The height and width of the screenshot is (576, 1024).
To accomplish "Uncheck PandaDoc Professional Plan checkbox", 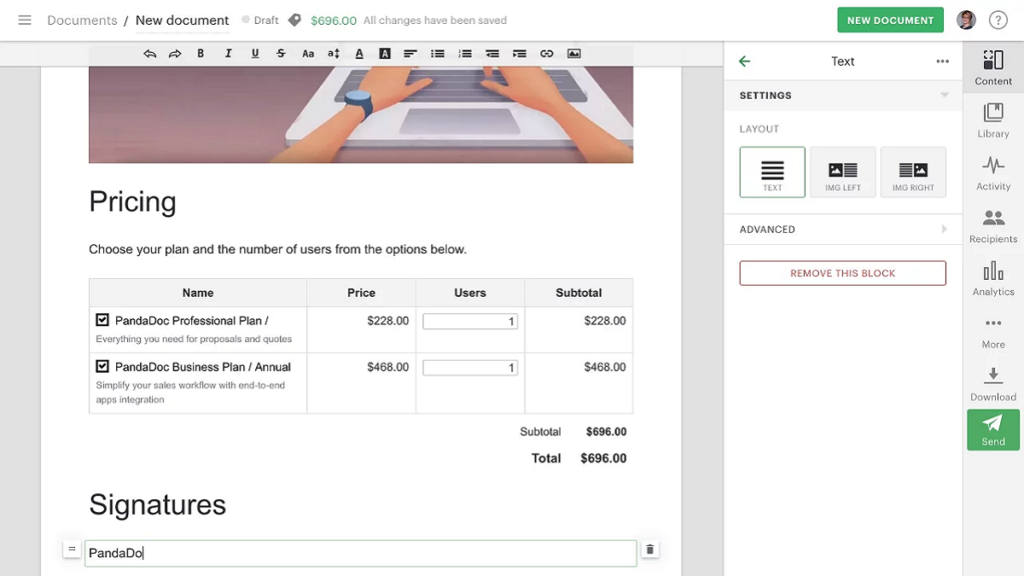I will tap(102, 320).
